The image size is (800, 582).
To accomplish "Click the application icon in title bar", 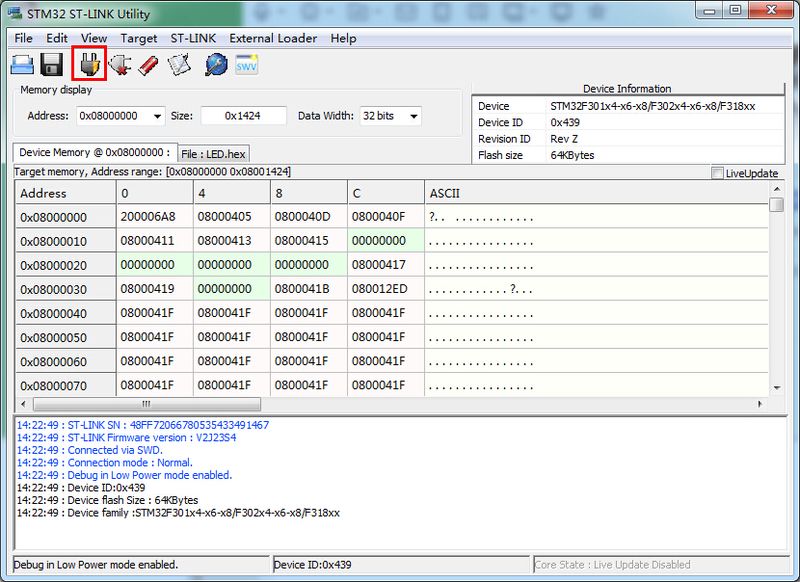I will coord(15,13).
